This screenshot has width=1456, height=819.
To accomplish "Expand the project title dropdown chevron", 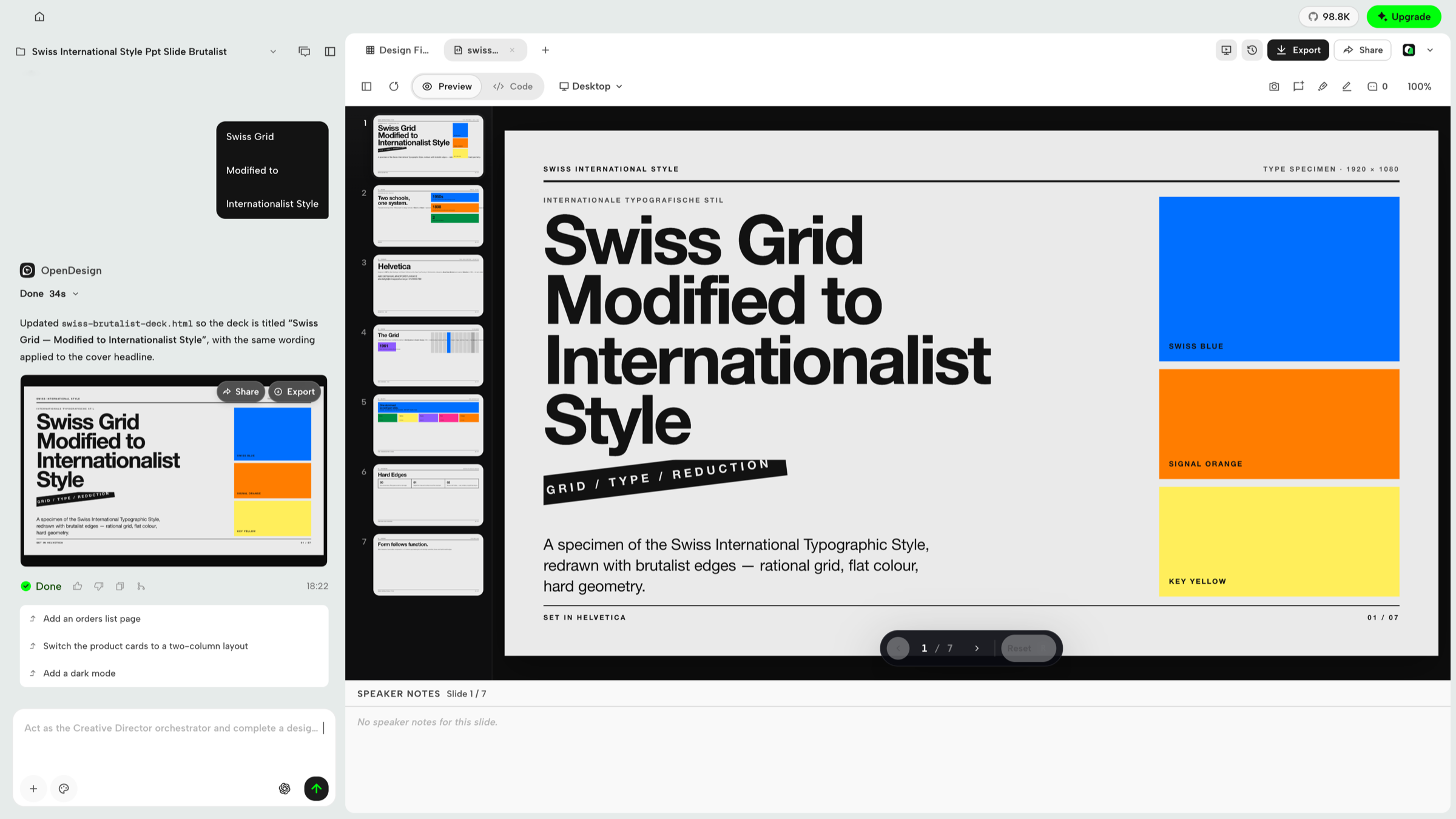I will tap(273, 52).
